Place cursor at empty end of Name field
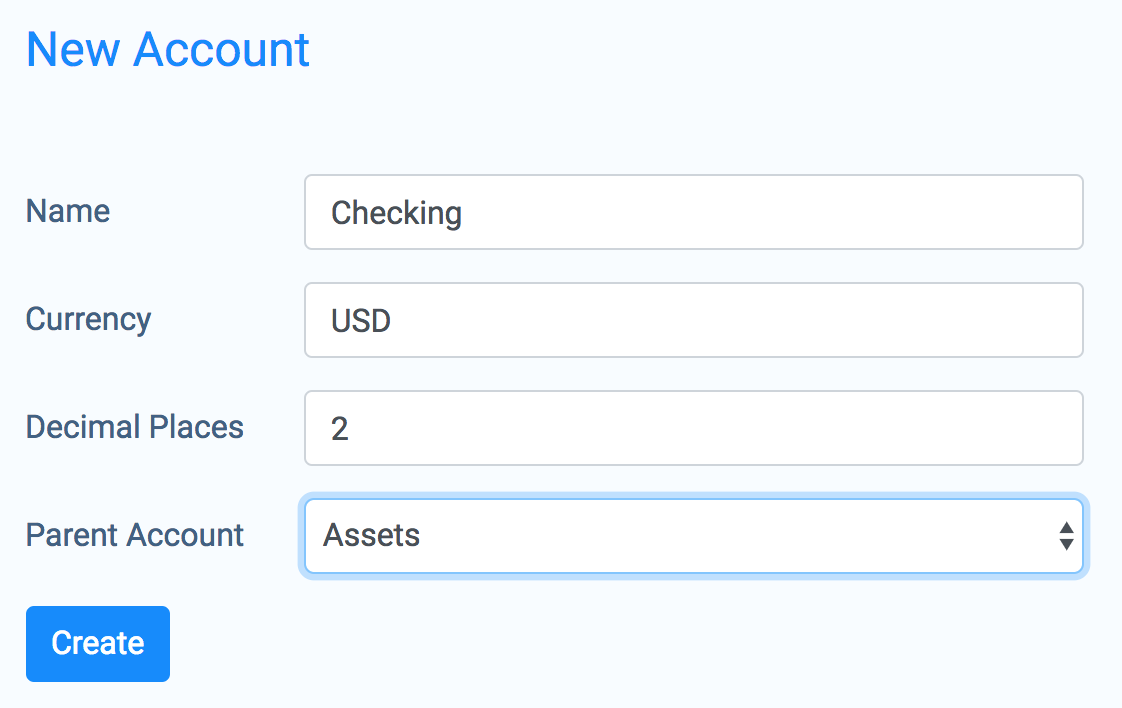This screenshot has width=1122, height=708. coord(773,213)
